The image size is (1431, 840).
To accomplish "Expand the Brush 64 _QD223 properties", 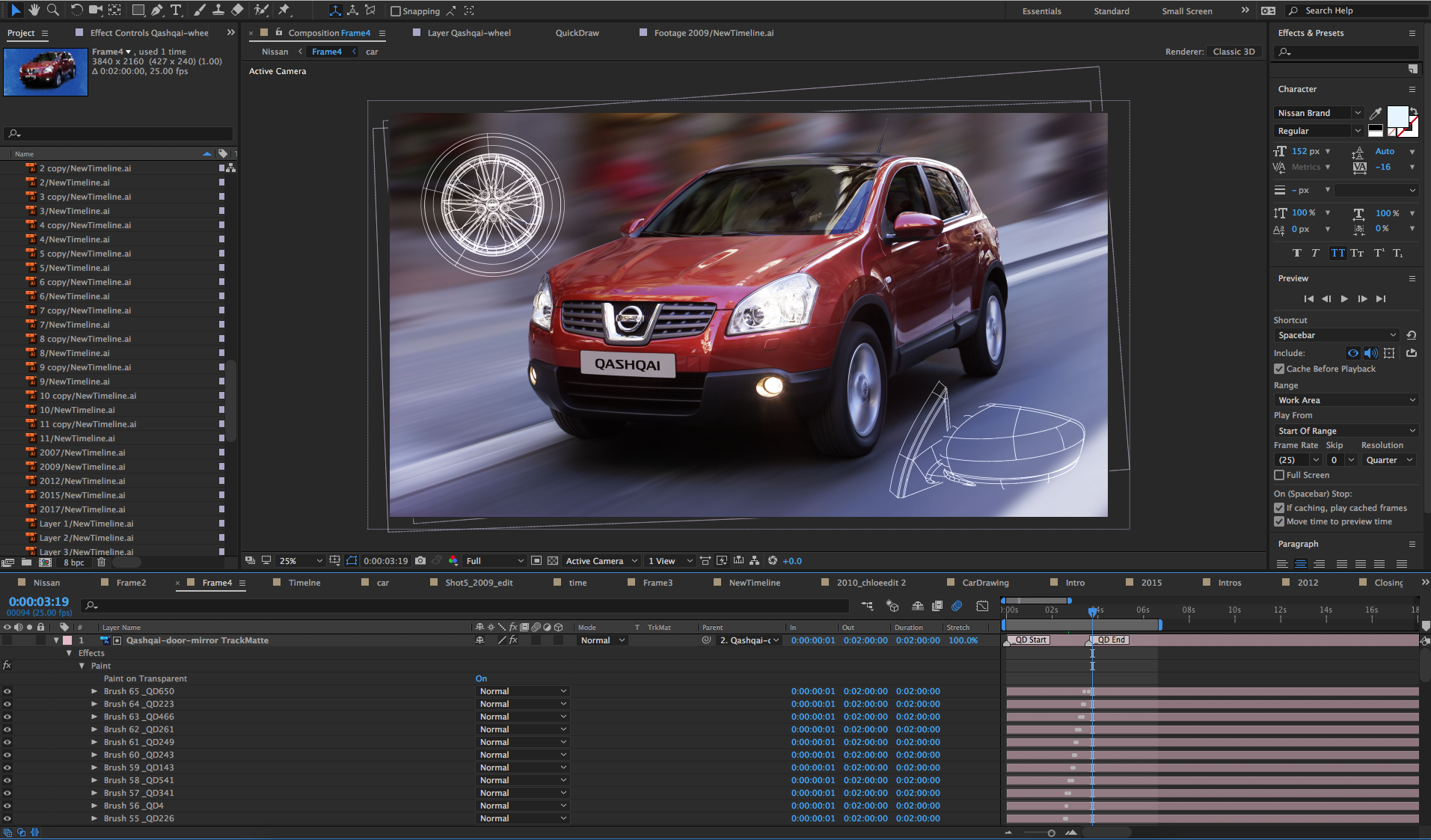I will coord(94,704).
